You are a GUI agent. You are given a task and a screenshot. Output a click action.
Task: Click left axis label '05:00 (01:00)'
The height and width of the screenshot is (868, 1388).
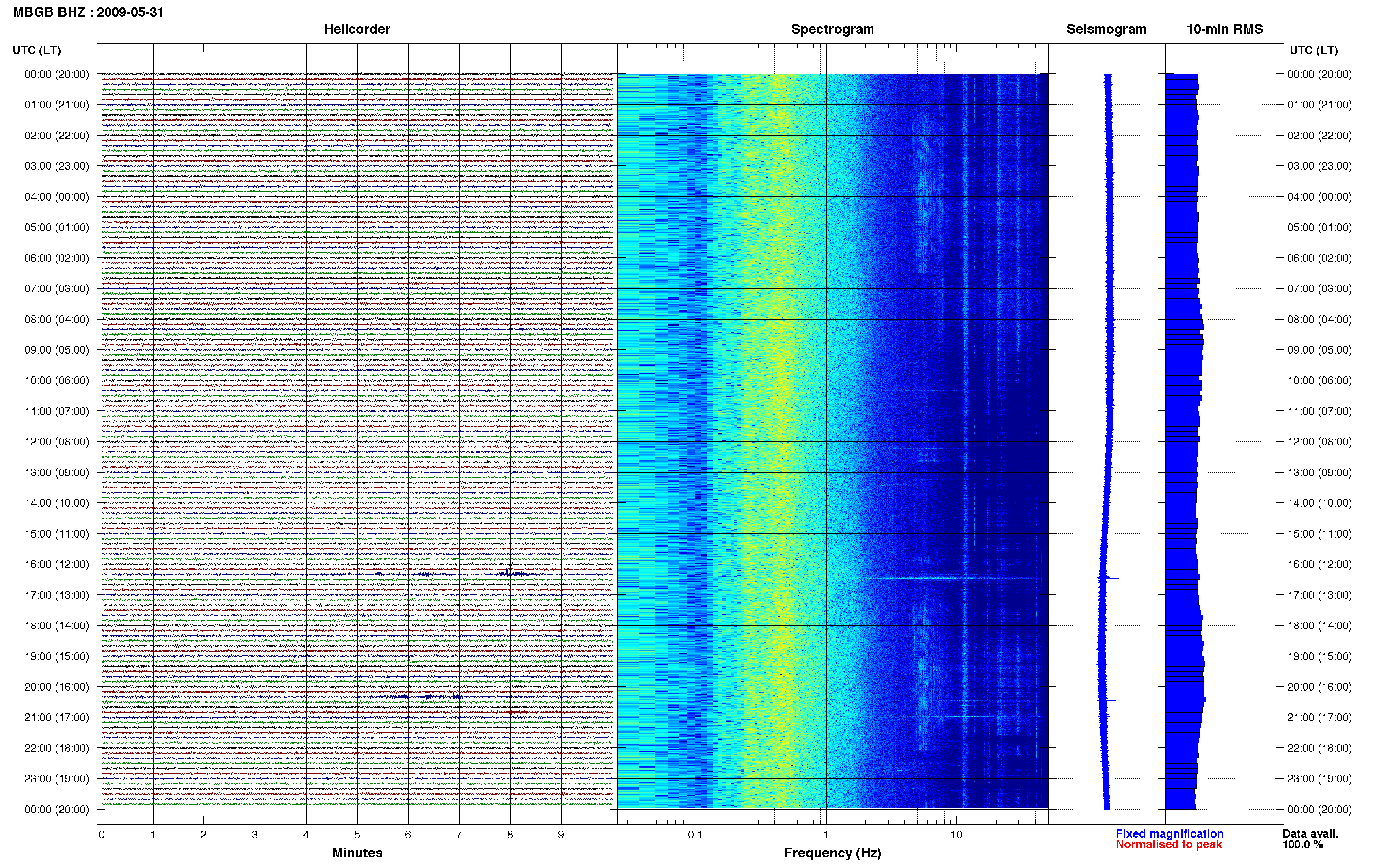point(56,227)
